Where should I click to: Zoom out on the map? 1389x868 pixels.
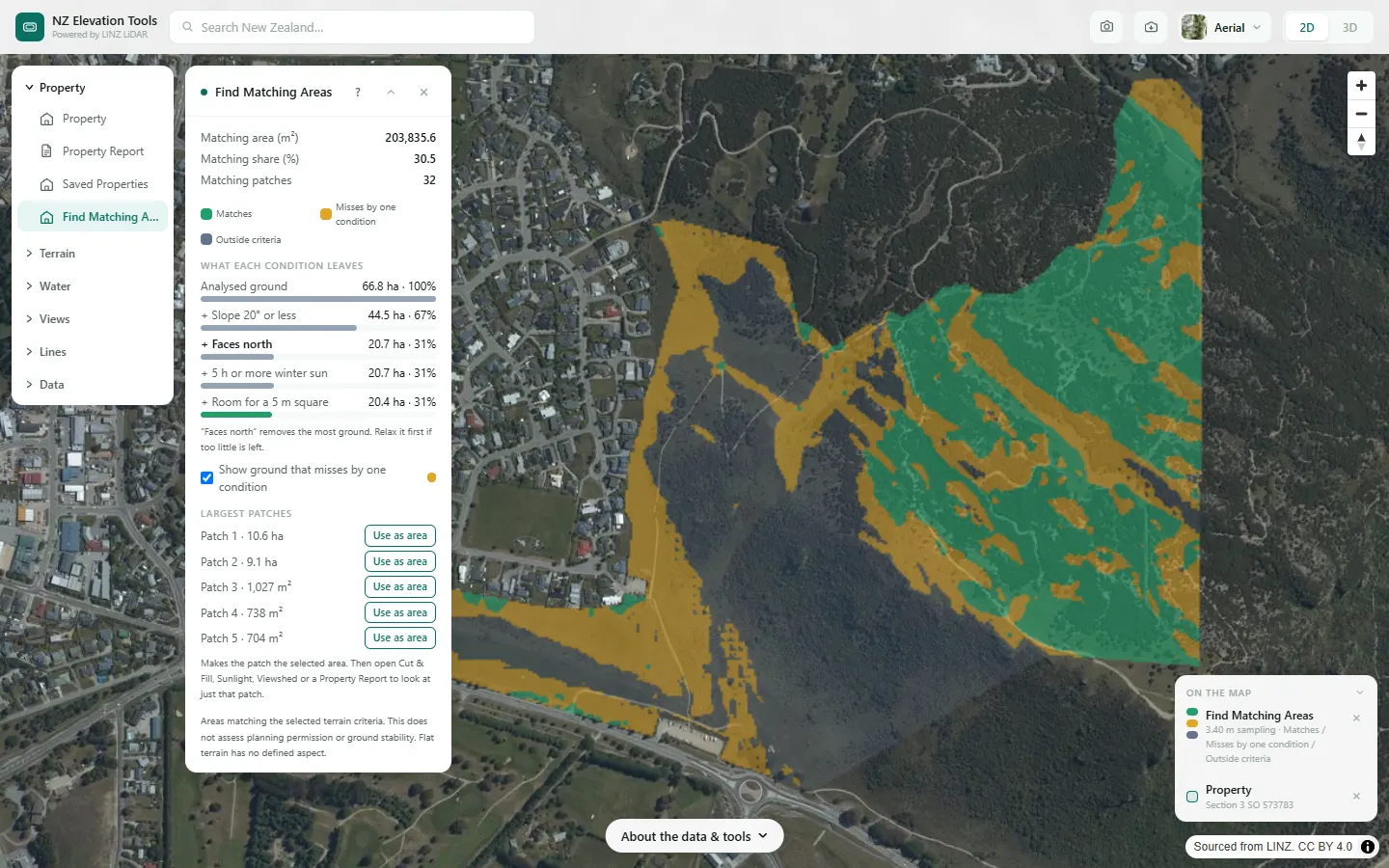(x=1361, y=114)
